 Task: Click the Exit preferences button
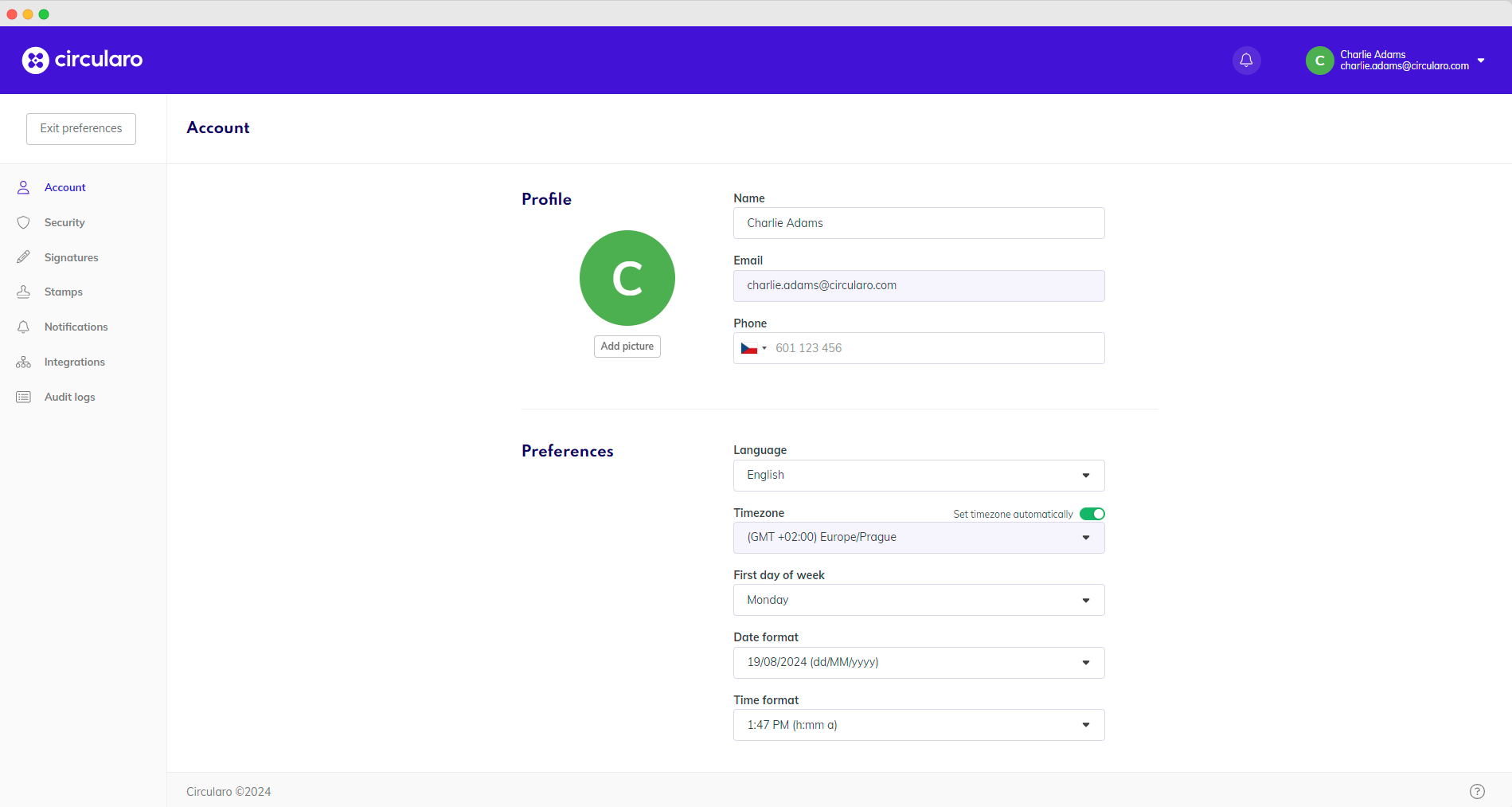[x=81, y=129]
